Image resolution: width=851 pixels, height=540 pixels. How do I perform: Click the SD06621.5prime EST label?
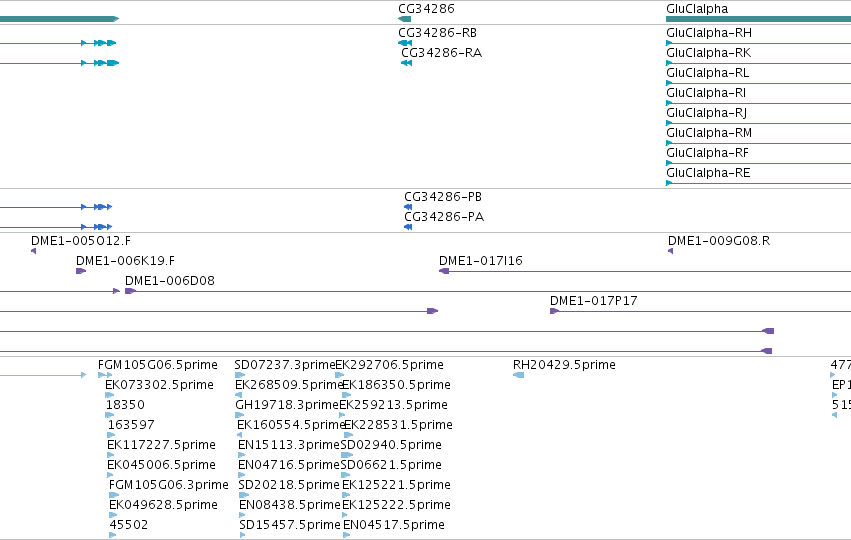coord(391,465)
